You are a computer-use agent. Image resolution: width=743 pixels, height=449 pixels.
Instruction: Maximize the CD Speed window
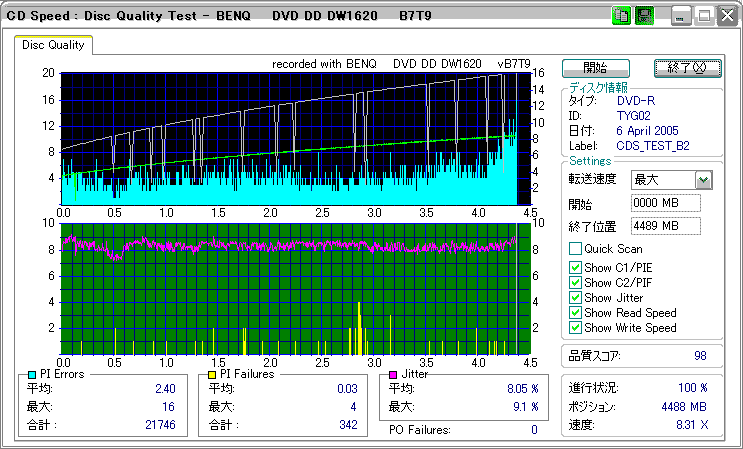[703, 16]
